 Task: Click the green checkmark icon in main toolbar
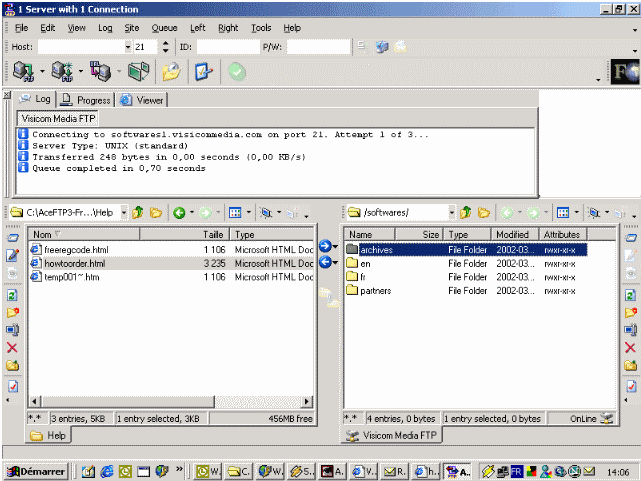click(x=237, y=72)
